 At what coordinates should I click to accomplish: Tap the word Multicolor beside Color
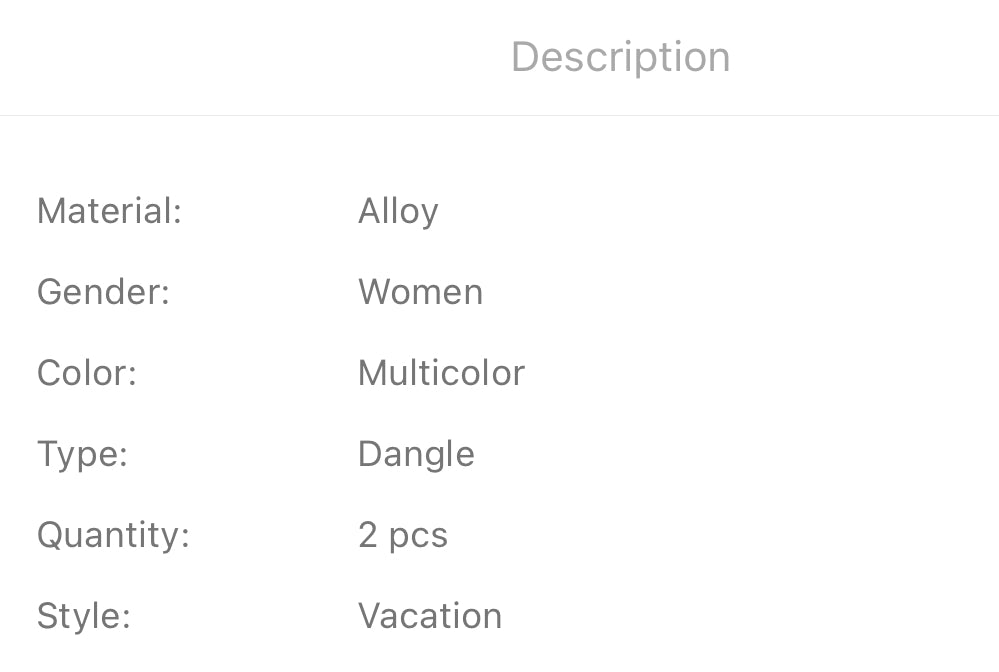(x=441, y=373)
